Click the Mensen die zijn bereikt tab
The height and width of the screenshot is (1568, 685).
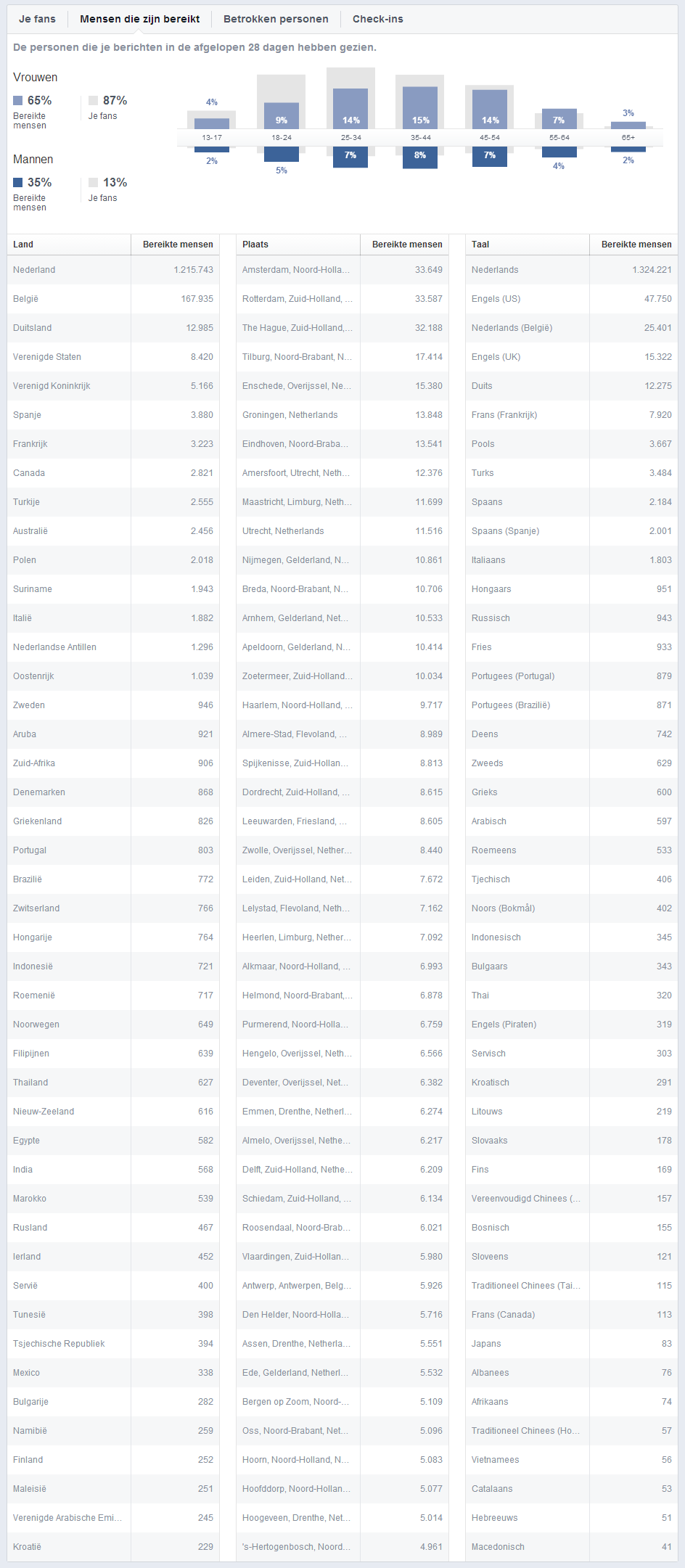point(140,19)
